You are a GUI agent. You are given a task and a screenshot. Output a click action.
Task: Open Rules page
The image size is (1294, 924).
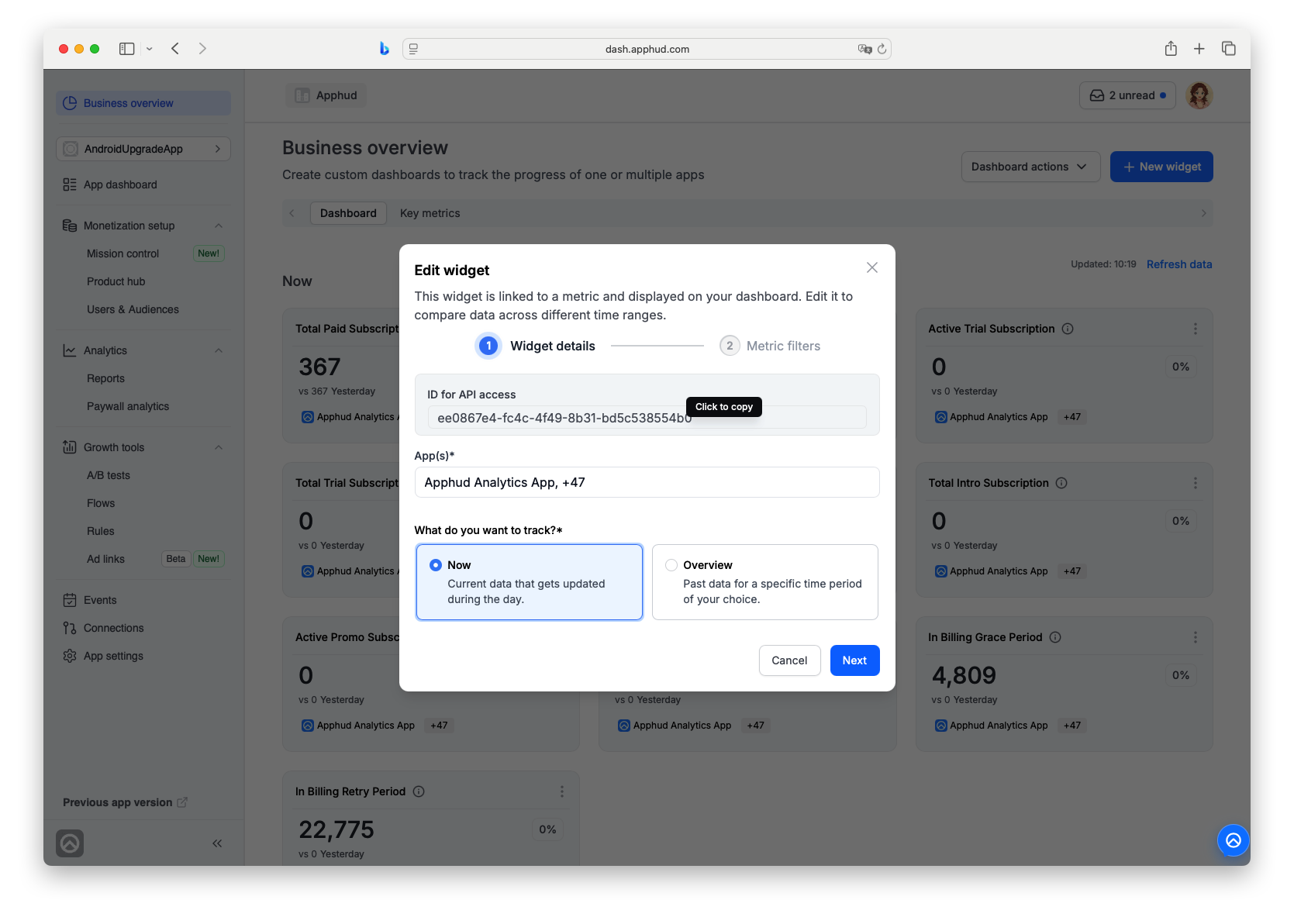(101, 531)
